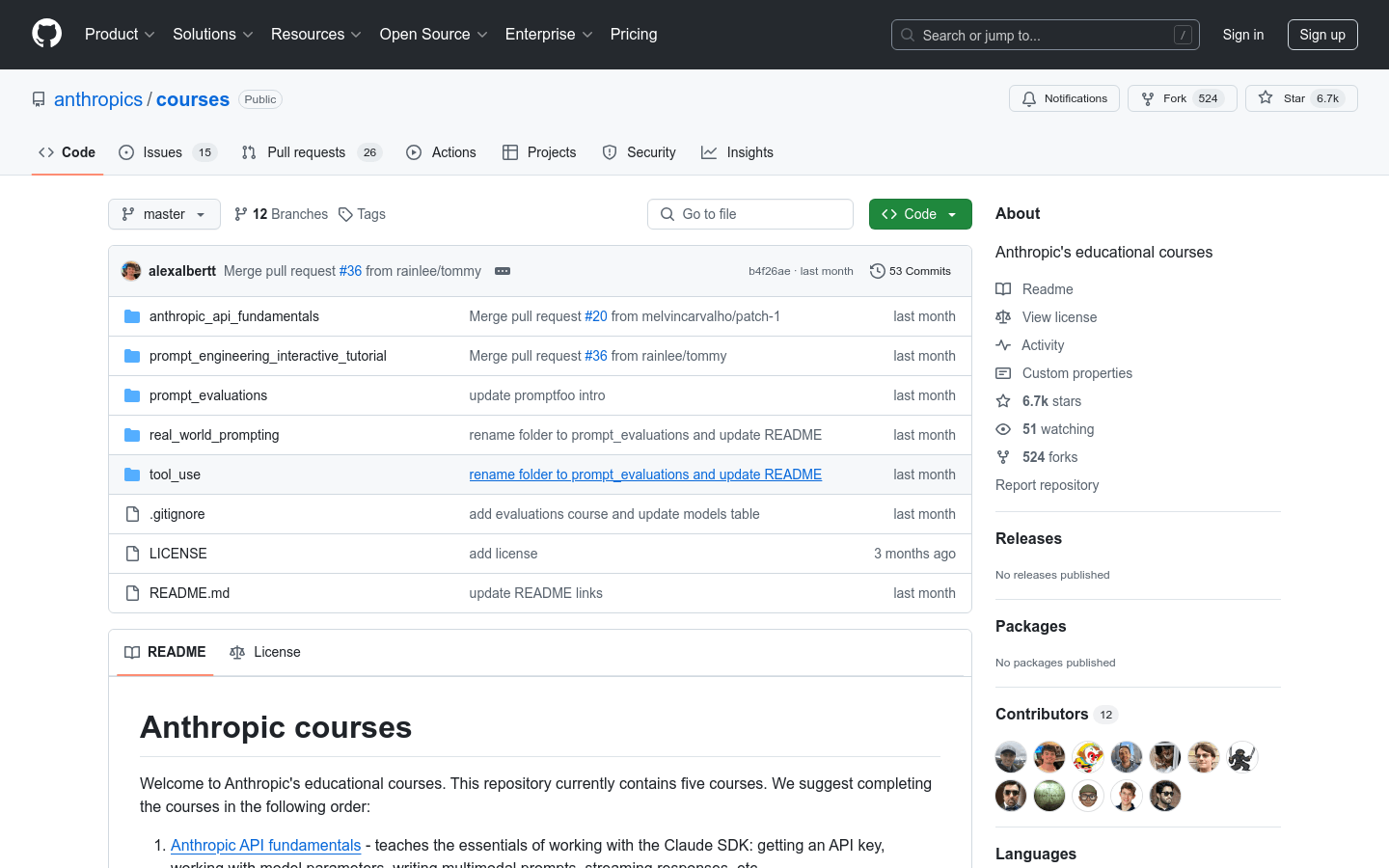The image size is (1389, 868).
Task: Jump to Readme in About sidebar
Action: click(x=1034, y=289)
